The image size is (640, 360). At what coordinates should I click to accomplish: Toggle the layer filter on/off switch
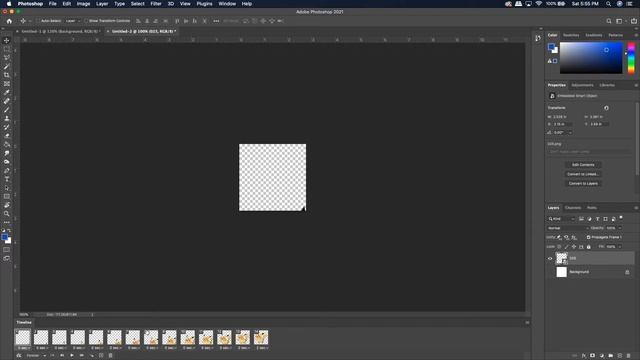click(x=621, y=218)
